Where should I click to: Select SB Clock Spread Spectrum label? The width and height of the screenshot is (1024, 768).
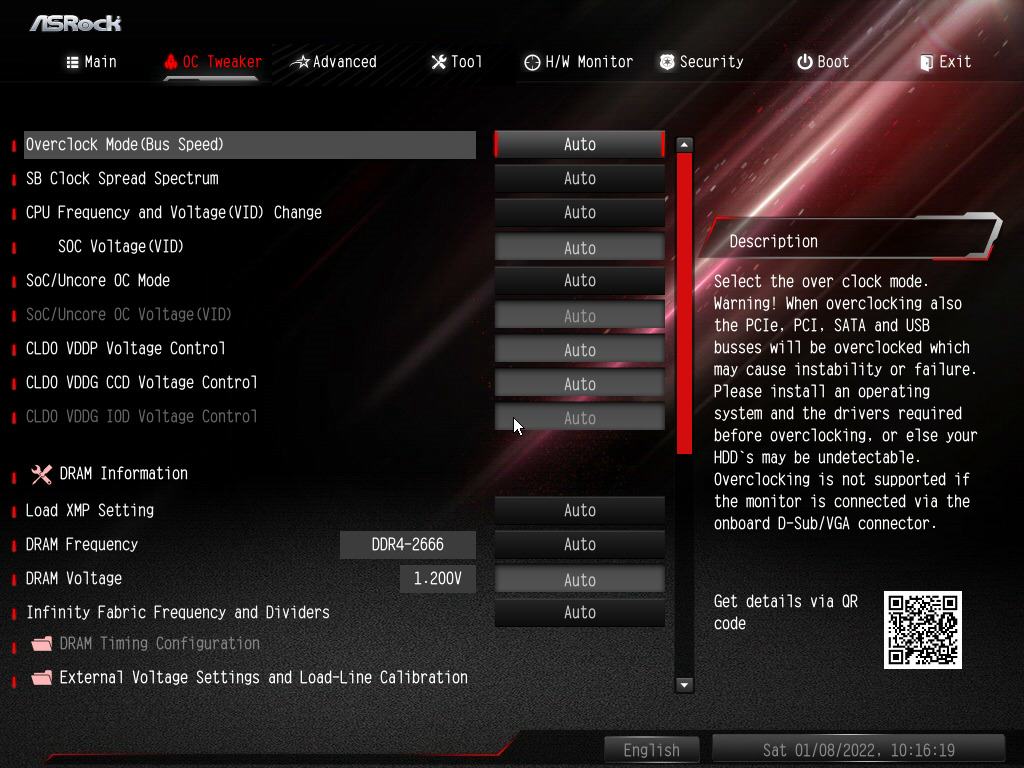point(122,179)
